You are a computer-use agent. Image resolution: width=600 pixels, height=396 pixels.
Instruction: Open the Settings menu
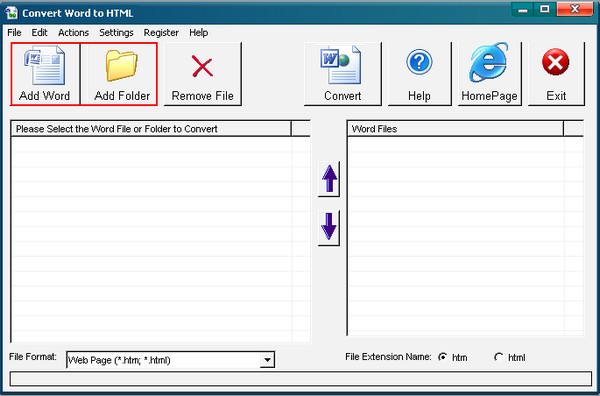tap(116, 33)
